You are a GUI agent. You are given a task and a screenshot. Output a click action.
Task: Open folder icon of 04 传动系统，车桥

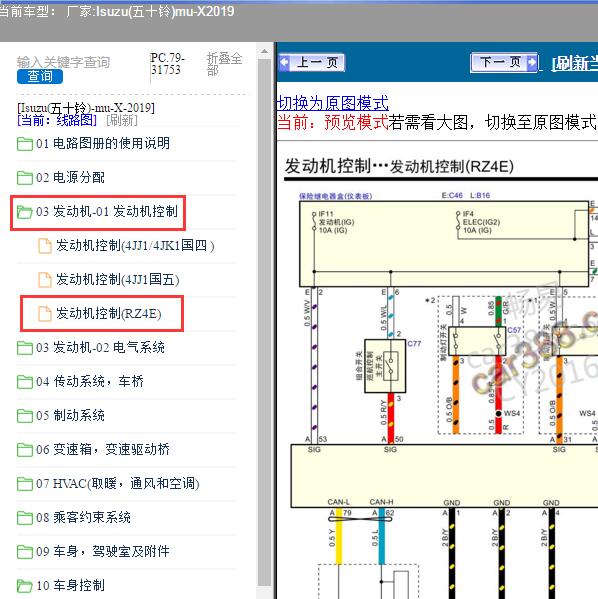tap(25, 382)
